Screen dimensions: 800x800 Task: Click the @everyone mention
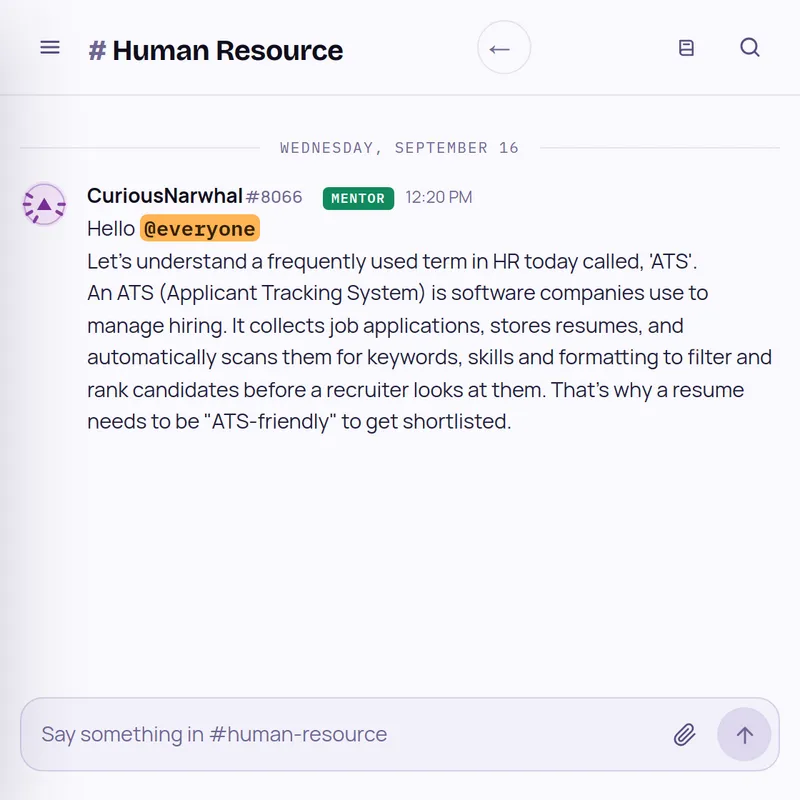click(200, 228)
